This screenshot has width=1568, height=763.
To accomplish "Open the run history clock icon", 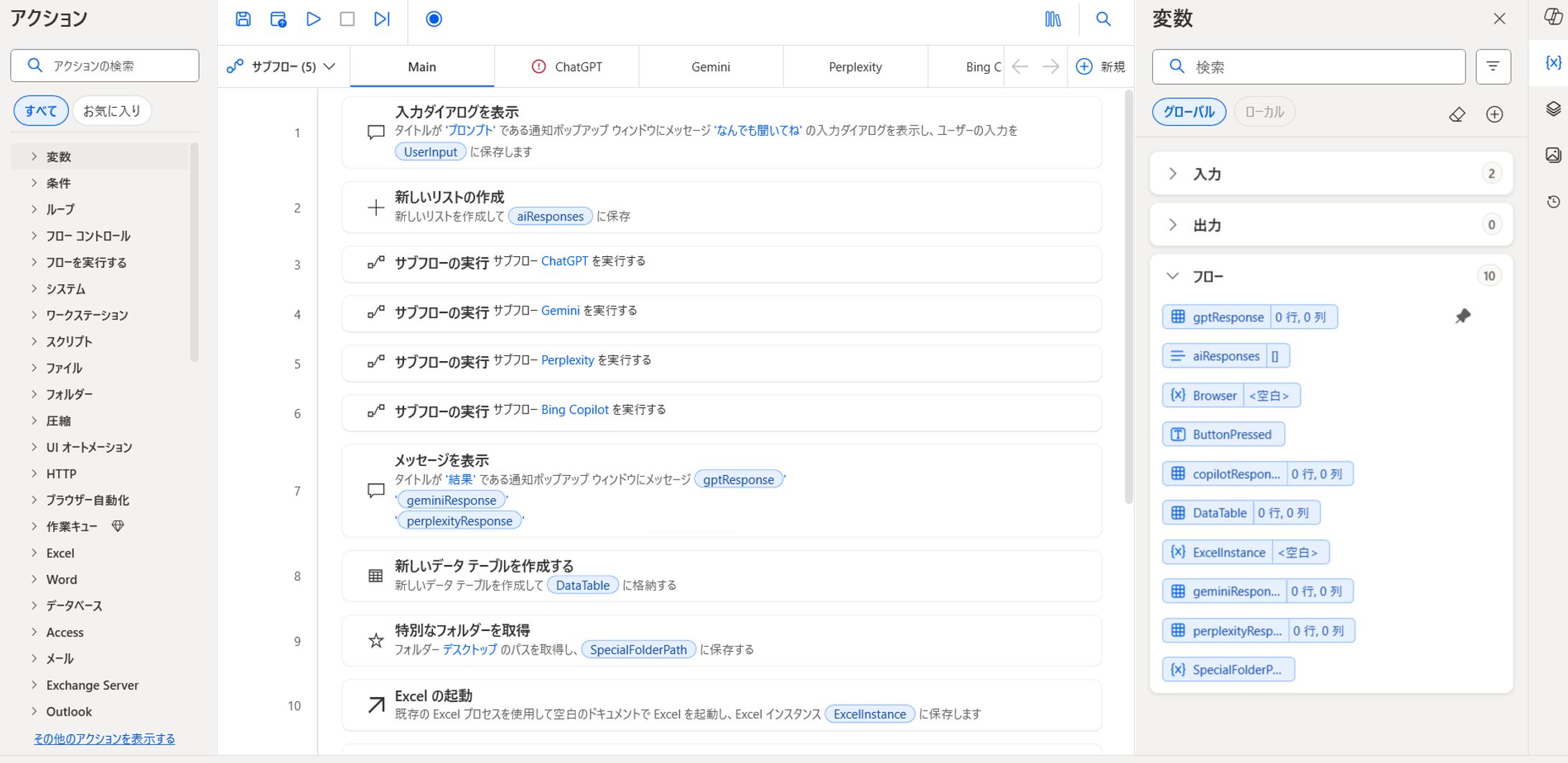I will coord(1553,202).
